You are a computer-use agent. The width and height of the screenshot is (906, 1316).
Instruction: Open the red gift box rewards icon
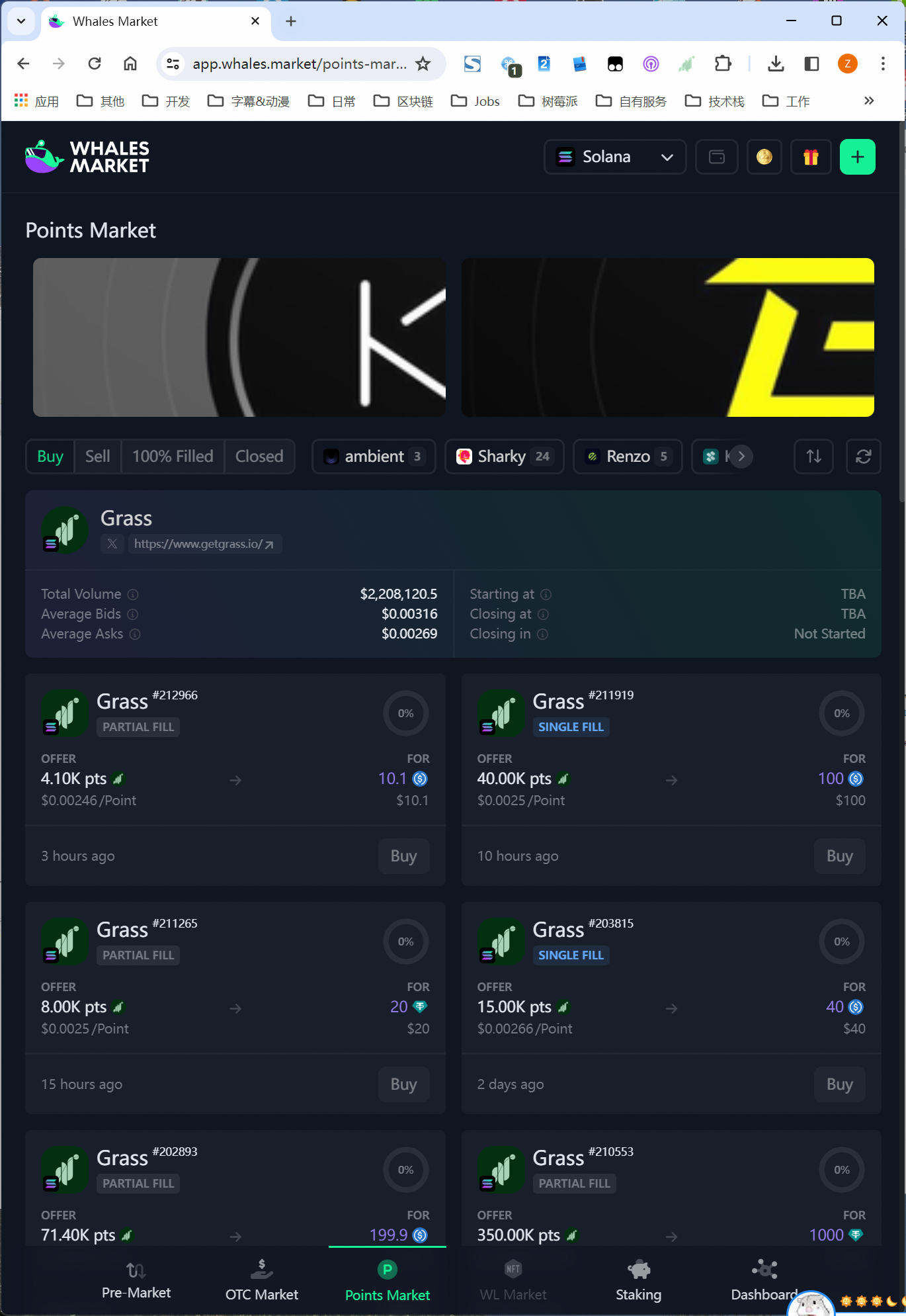coord(811,157)
